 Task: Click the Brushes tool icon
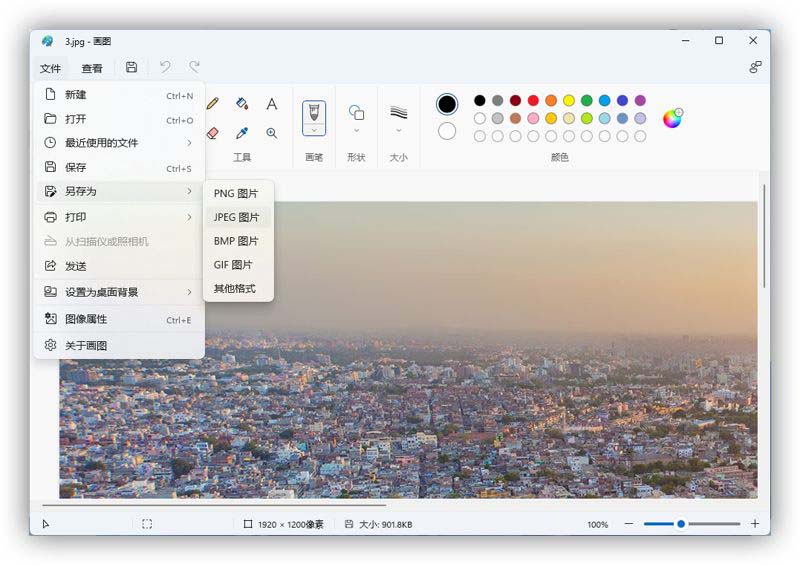click(314, 111)
